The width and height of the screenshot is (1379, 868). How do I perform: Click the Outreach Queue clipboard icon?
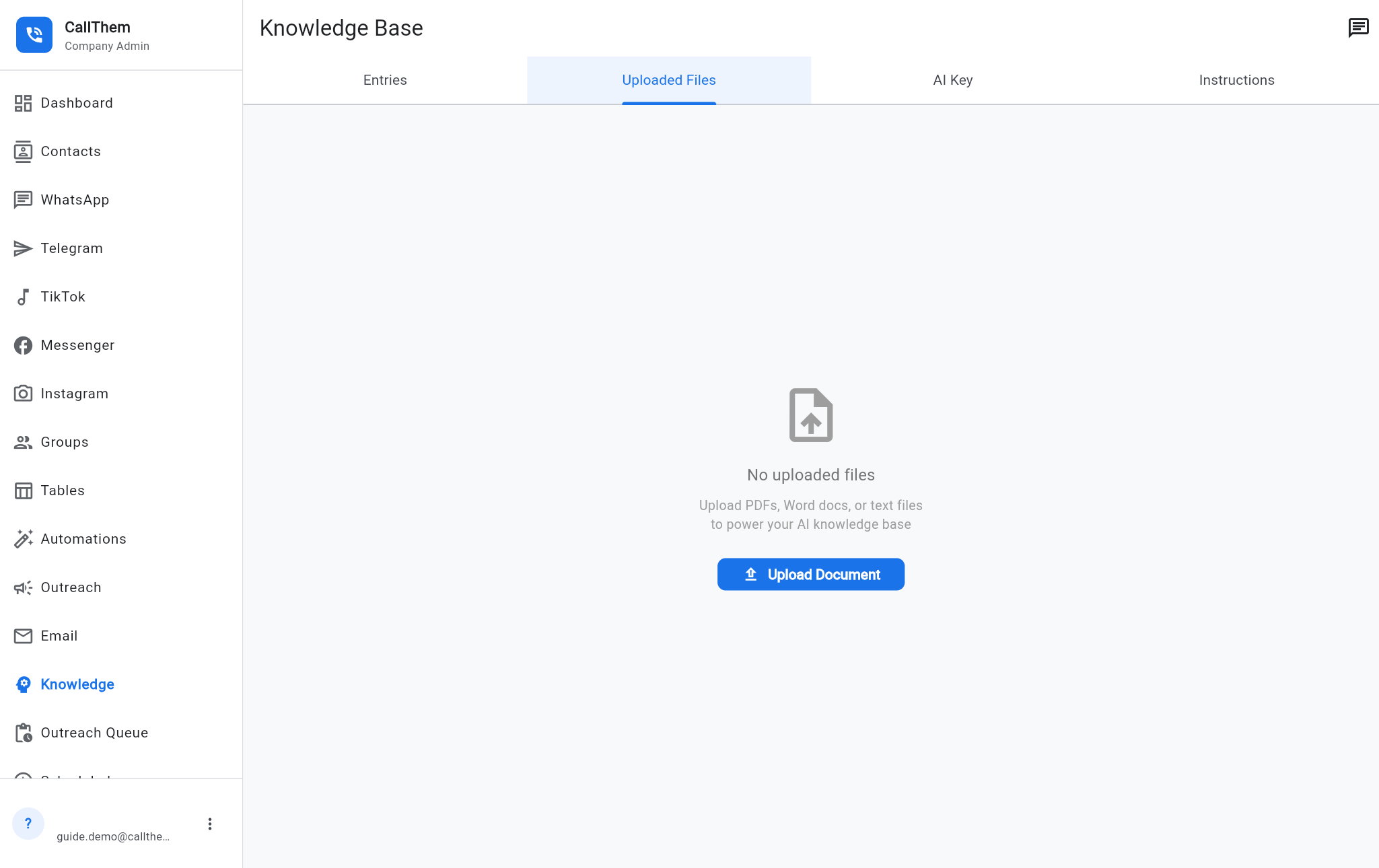click(x=23, y=733)
